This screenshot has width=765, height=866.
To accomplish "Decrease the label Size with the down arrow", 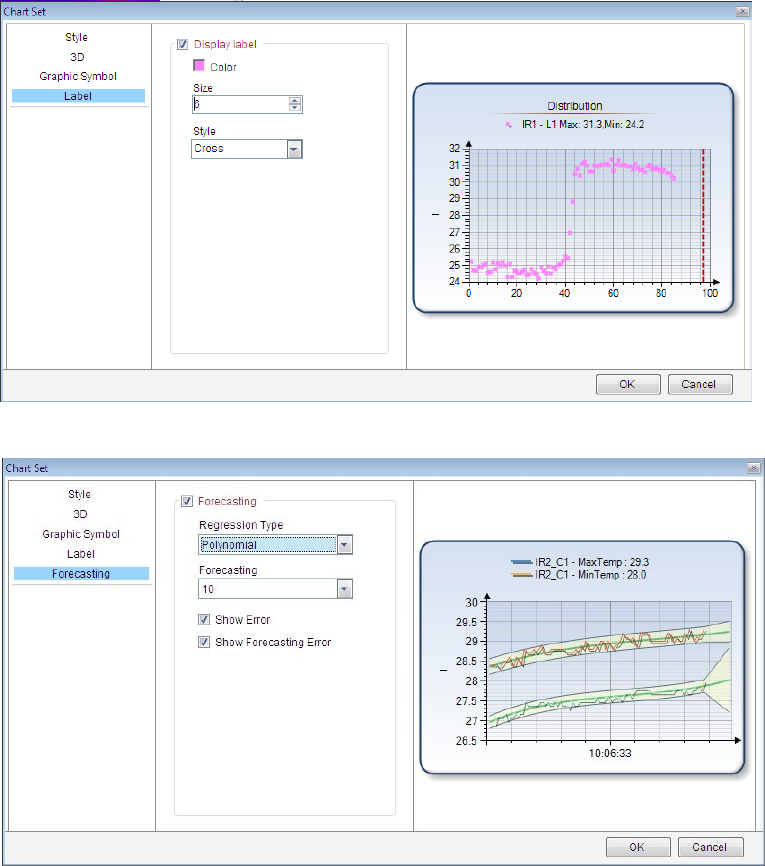I will click(x=295, y=108).
